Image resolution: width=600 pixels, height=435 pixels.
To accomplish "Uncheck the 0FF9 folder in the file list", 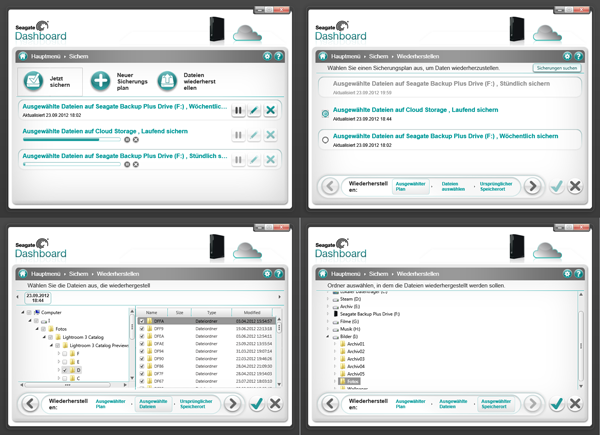I will click(142, 329).
